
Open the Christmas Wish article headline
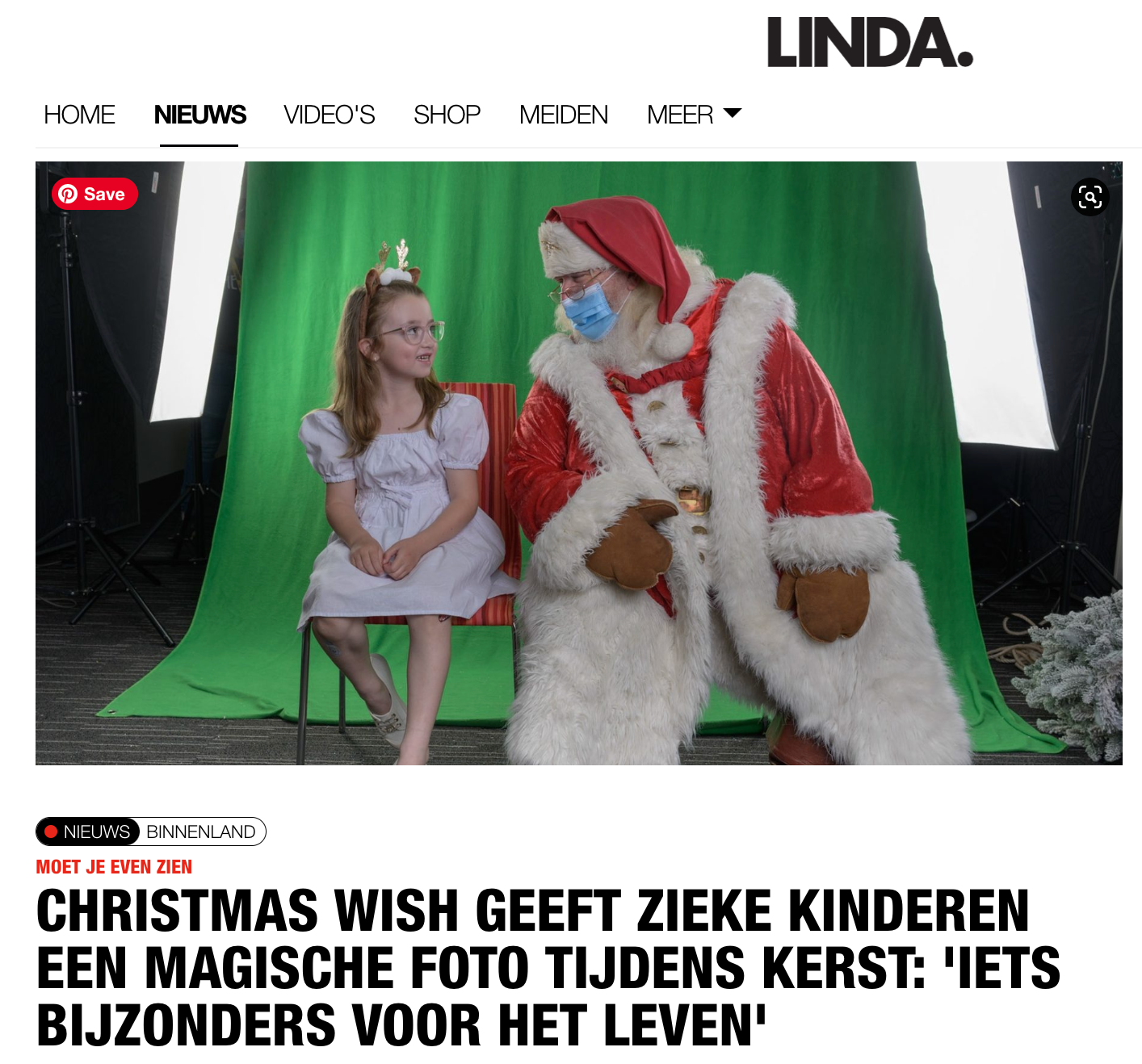[548, 967]
